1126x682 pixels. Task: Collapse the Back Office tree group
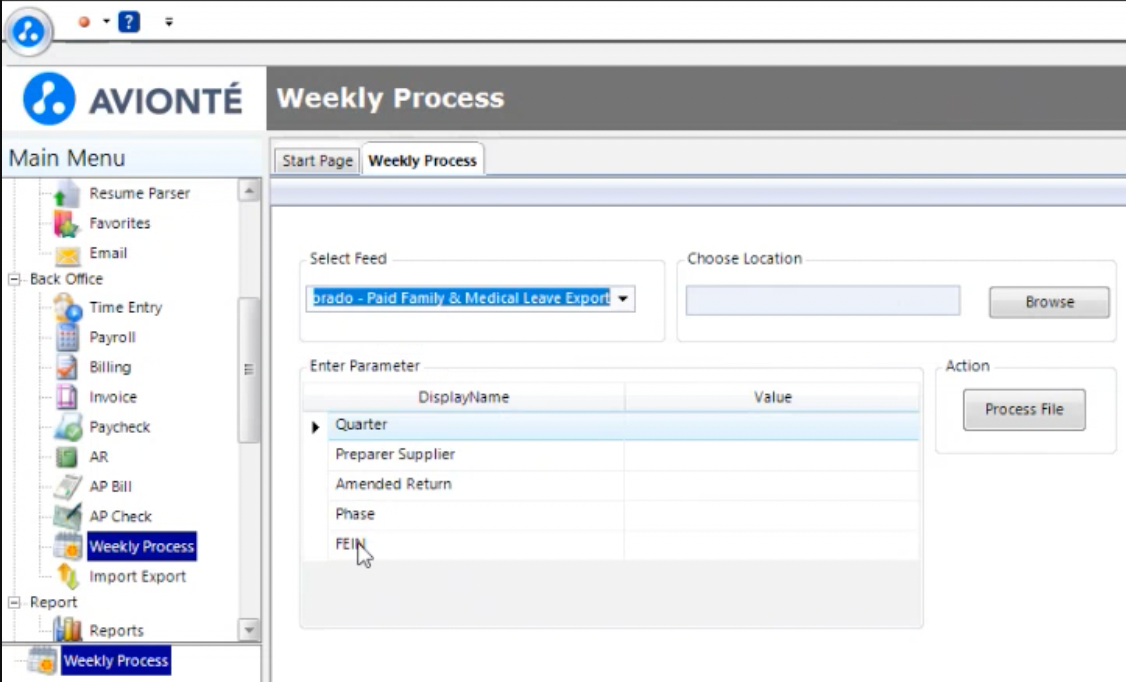[14, 279]
